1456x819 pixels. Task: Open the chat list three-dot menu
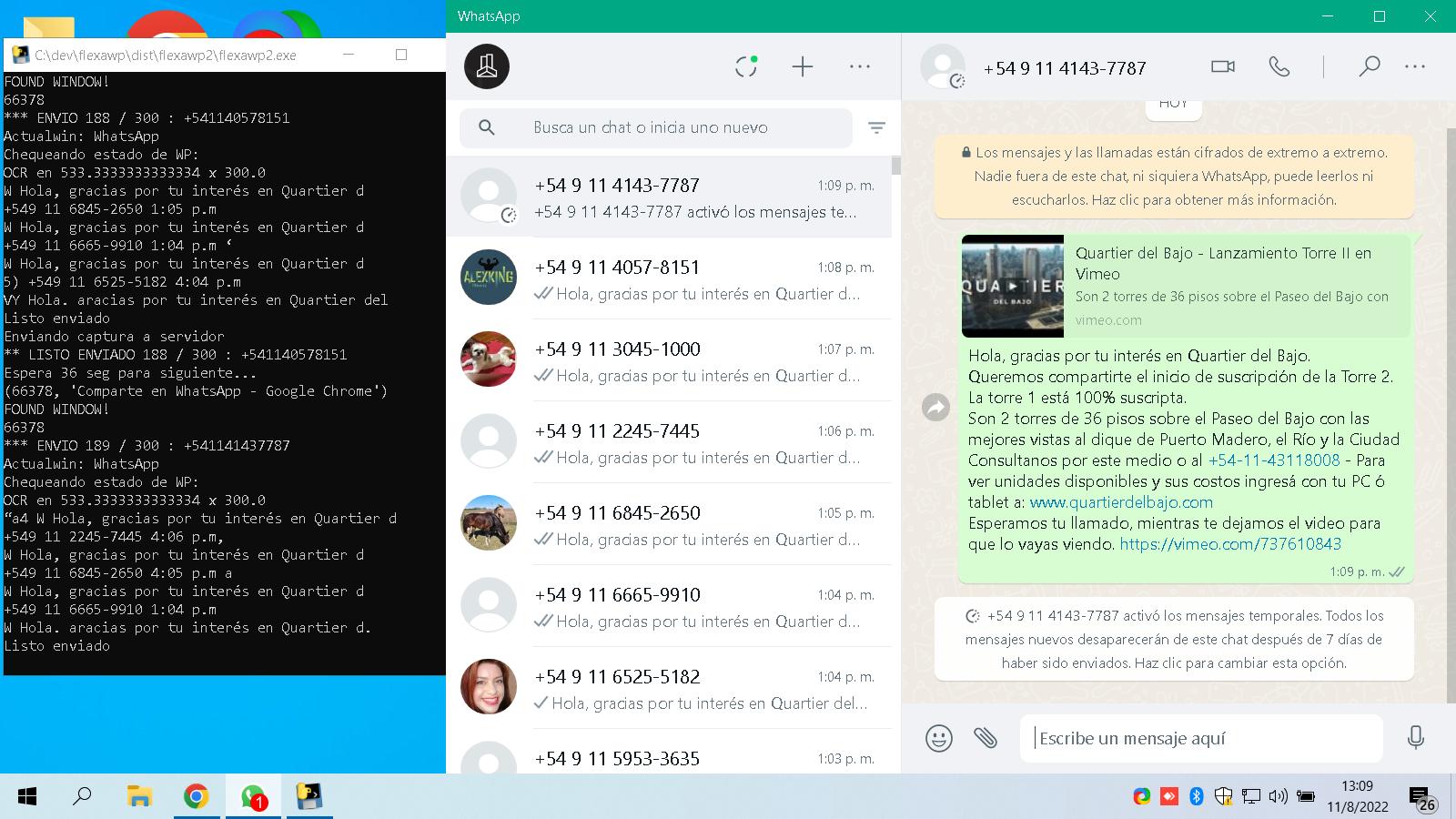coord(860,66)
